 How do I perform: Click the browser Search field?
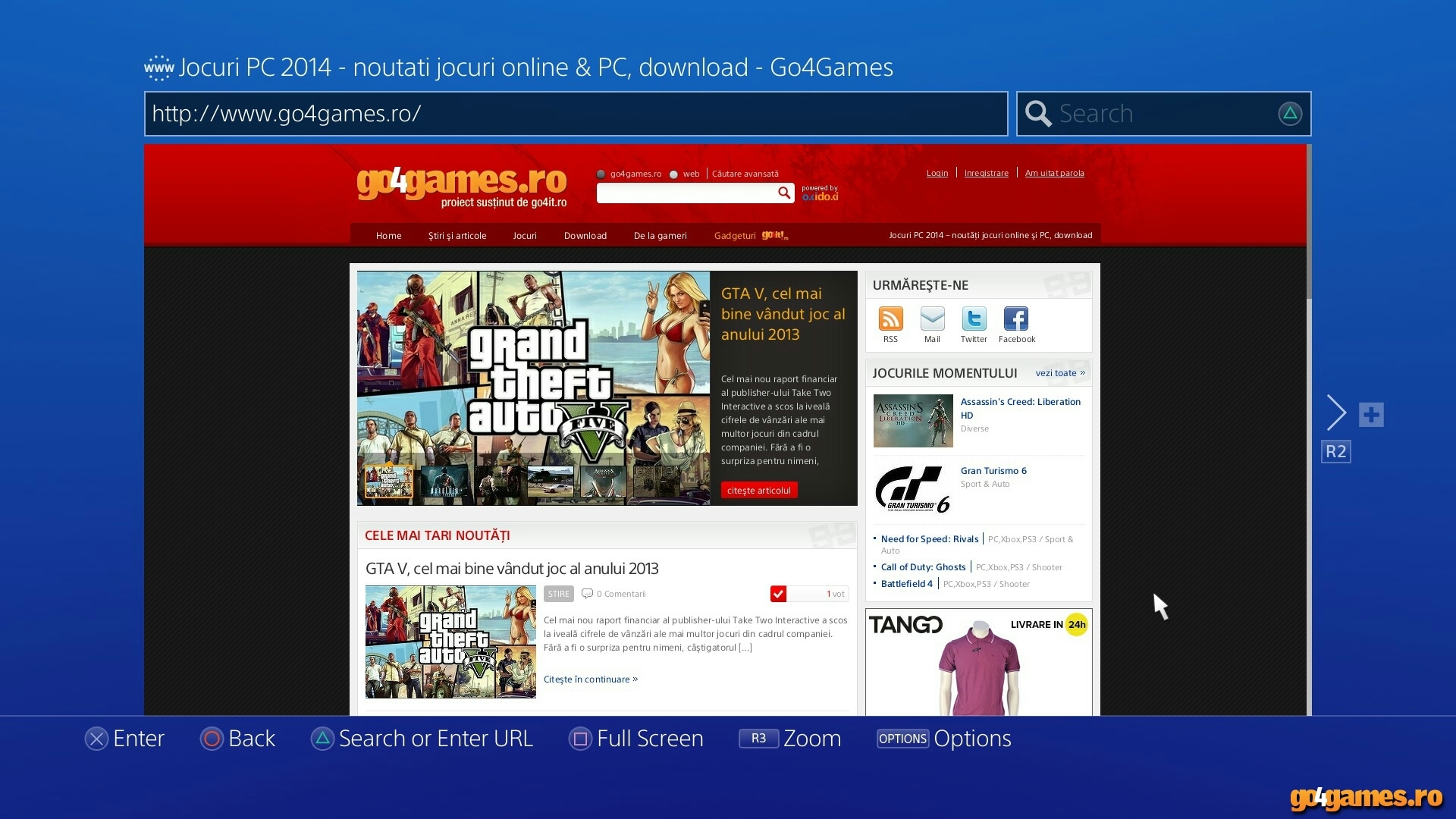1163,114
